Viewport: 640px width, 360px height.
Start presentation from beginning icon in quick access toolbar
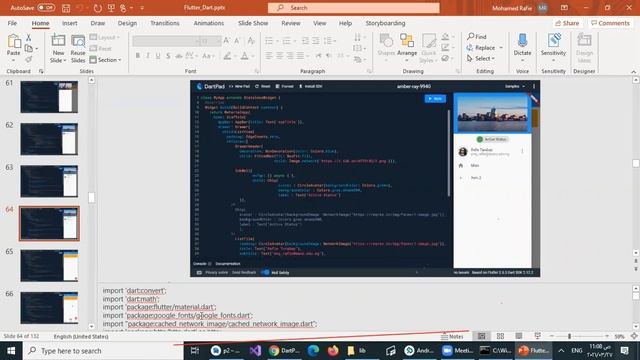coord(111,8)
